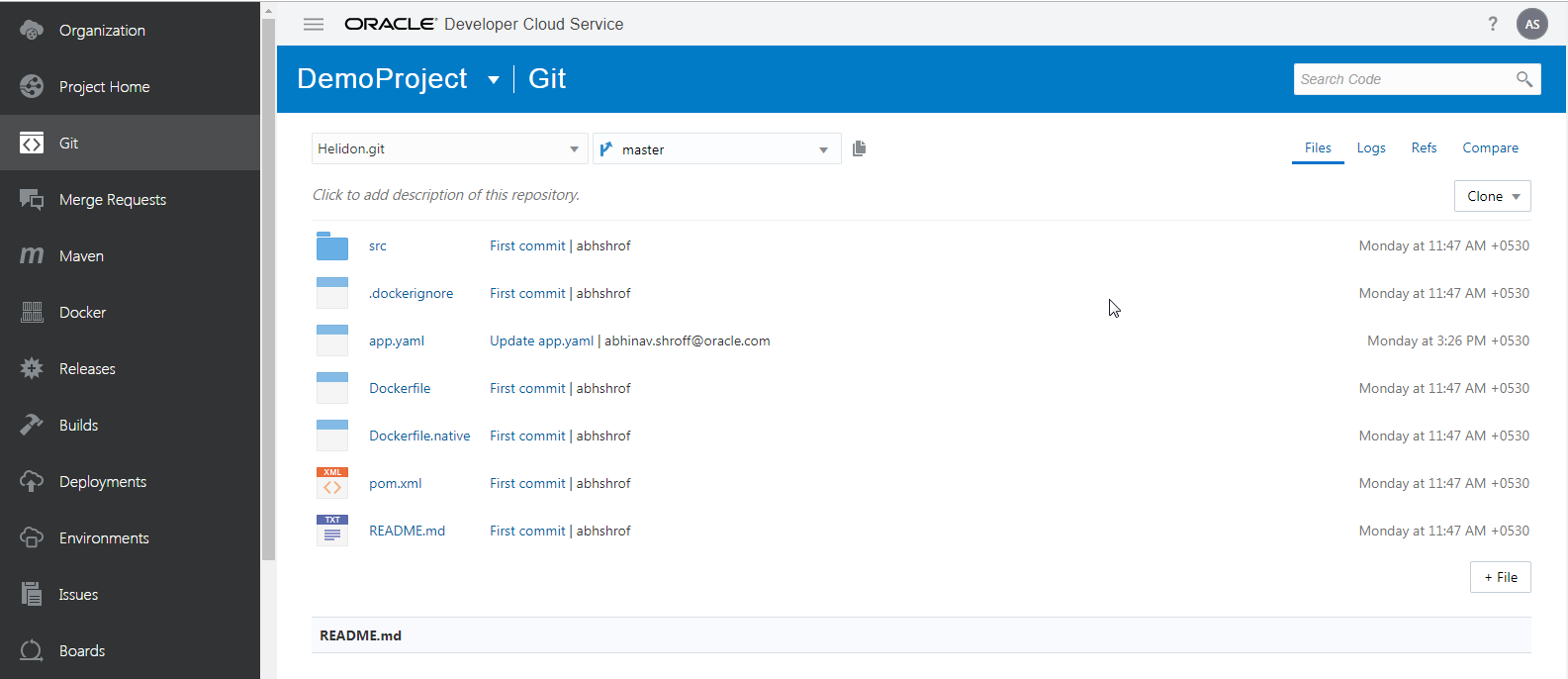The image size is (1568, 679).
Task: Switch to the Compare tab
Action: (x=1490, y=148)
